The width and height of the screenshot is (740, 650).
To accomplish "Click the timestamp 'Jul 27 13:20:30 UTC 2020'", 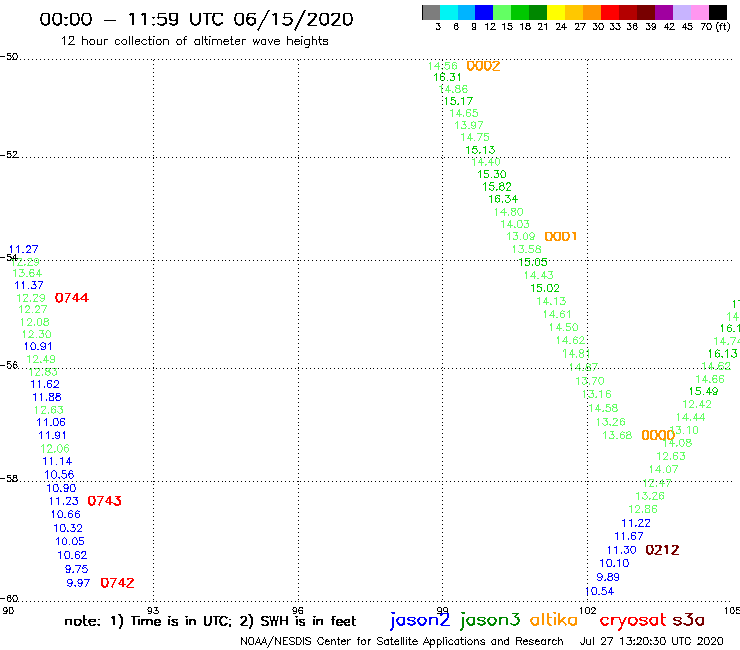I will (x=652, y=641).
